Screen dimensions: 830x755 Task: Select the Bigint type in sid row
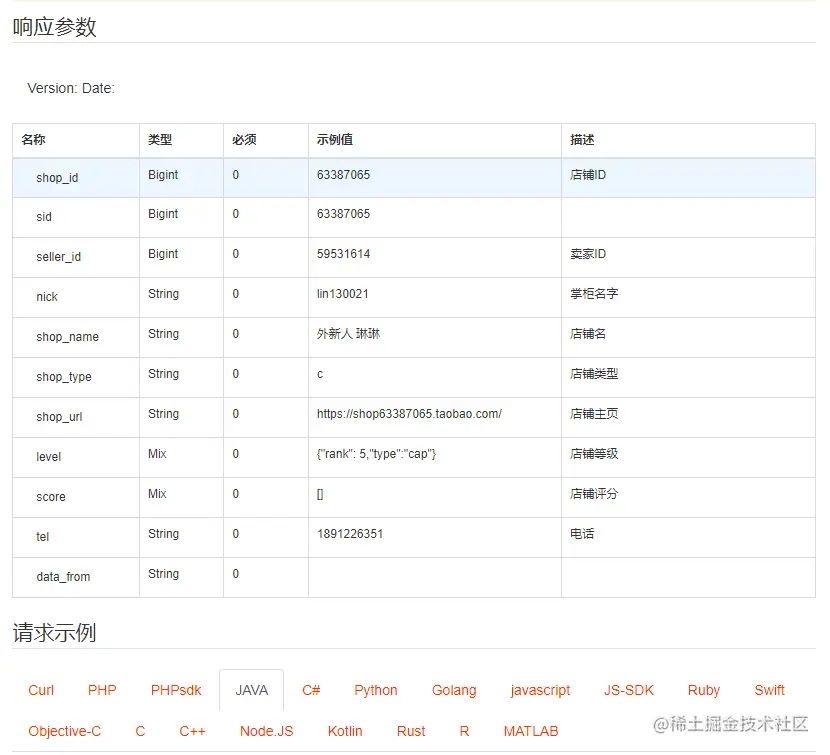163,214
